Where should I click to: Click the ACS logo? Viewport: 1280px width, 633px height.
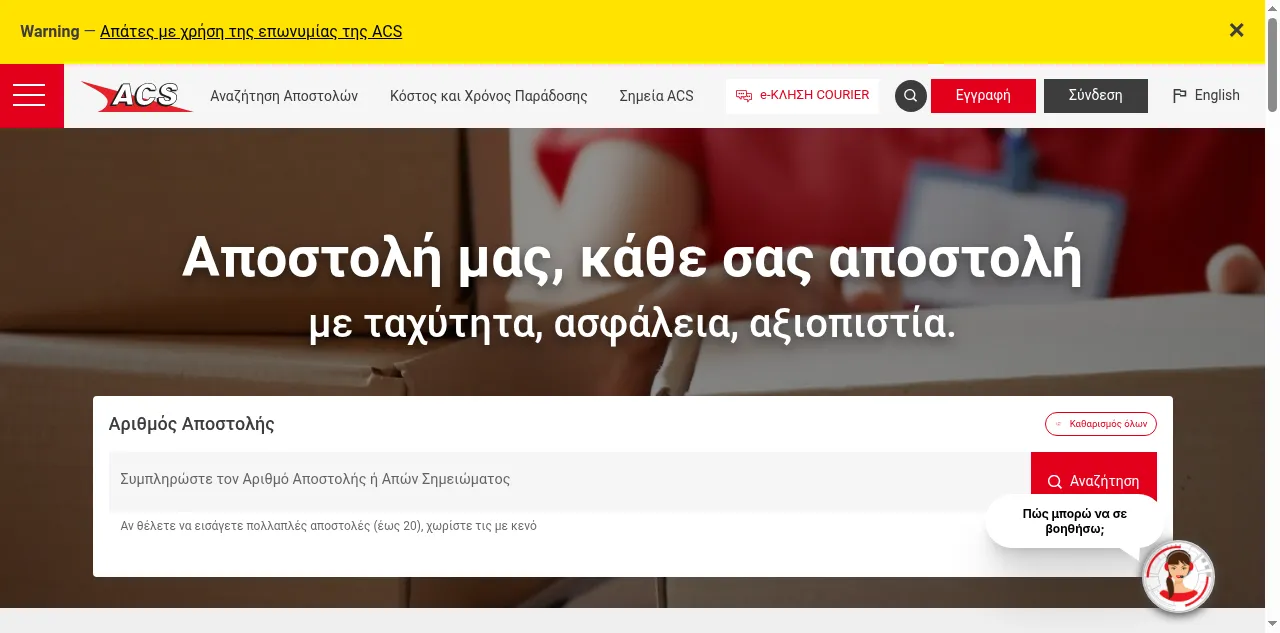[x=138, y=96]
